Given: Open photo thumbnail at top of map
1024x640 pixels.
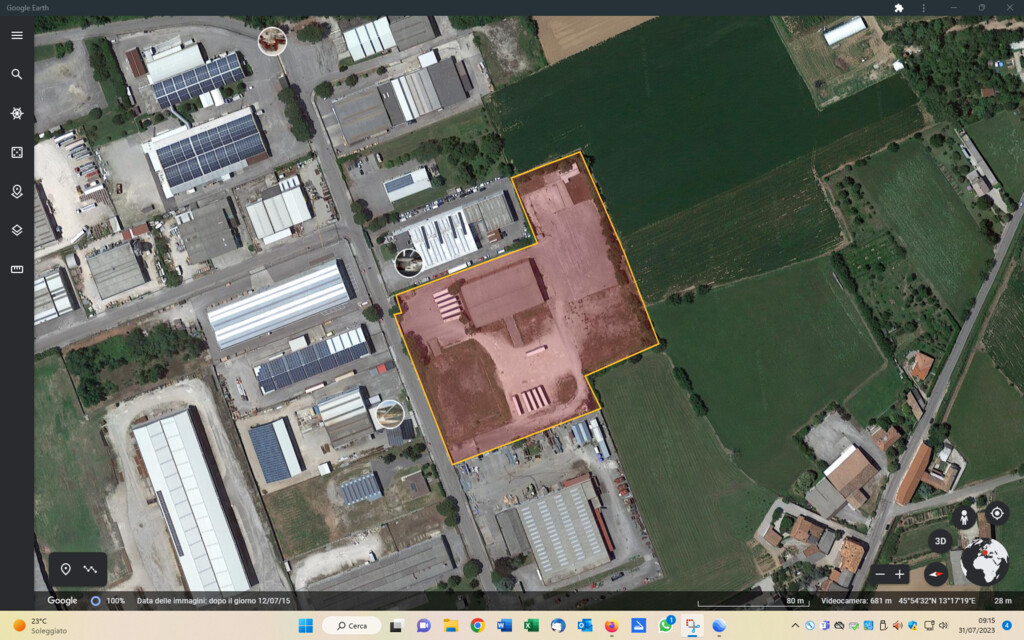Looking at the screenshot, I should pos(272,41).
